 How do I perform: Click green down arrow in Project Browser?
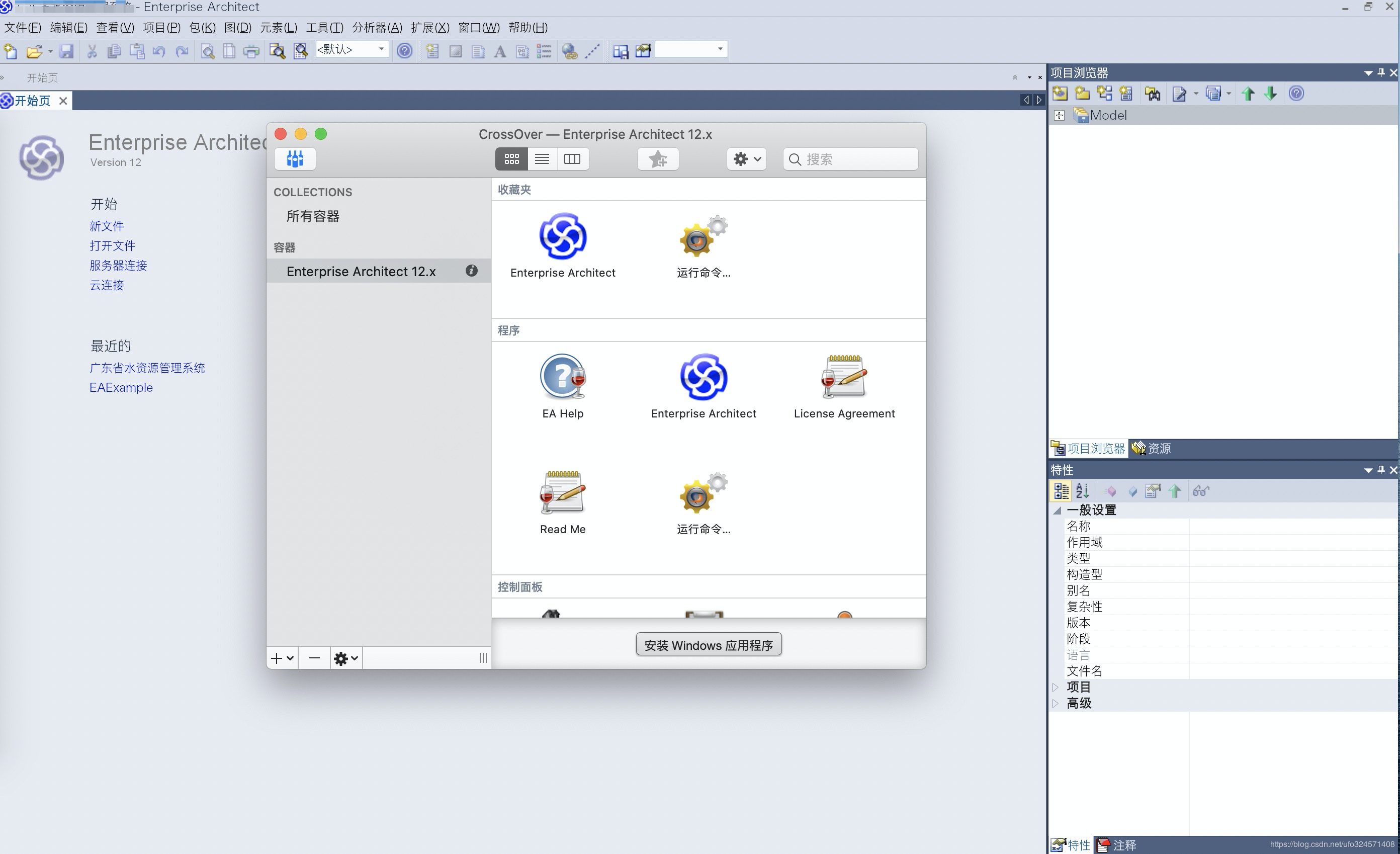(x=1270, y=94)
